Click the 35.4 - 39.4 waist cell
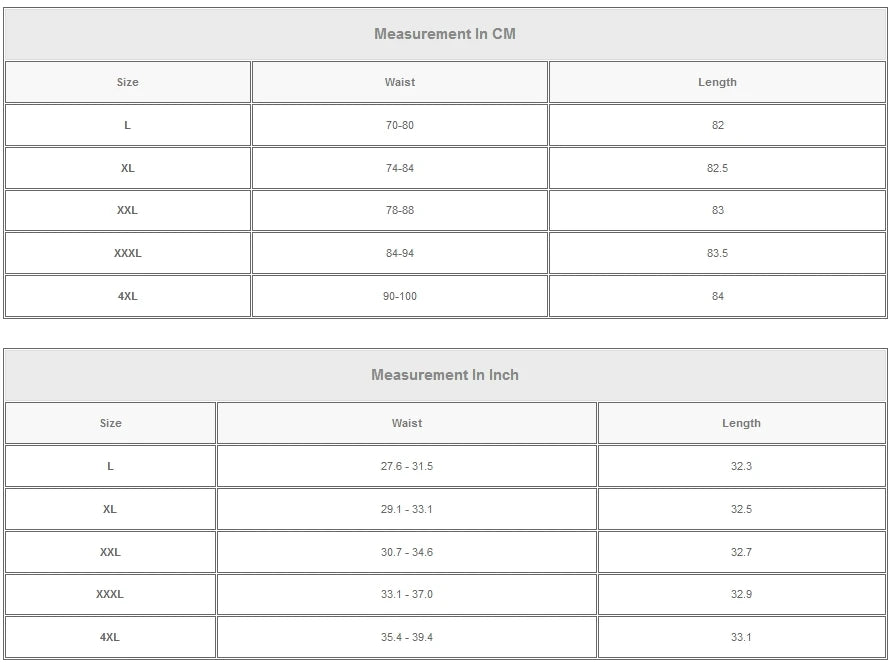Viewport: 893px width, 668px height. [x=407, y=637]
